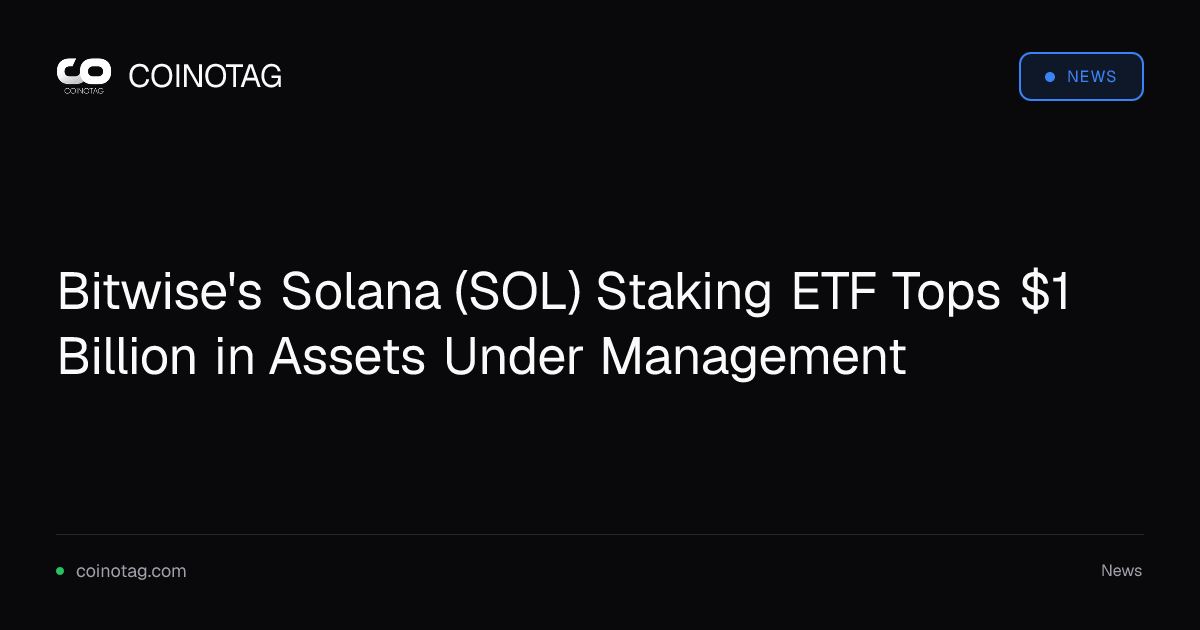Open the NEWS category badge
This screenshot has width=1200, height=630.
click(1081, 77)
